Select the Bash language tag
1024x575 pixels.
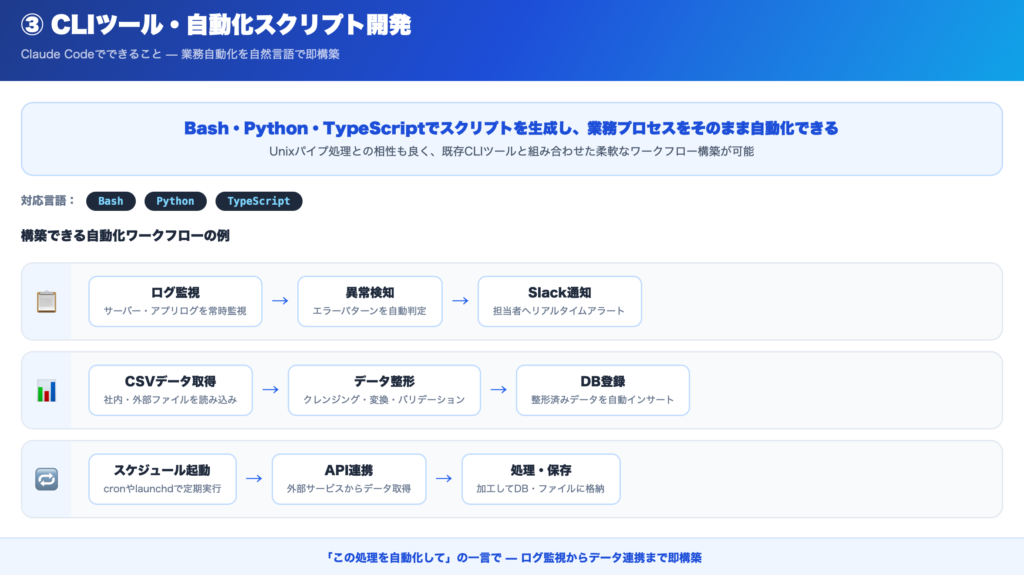click(x=111, y=201)
